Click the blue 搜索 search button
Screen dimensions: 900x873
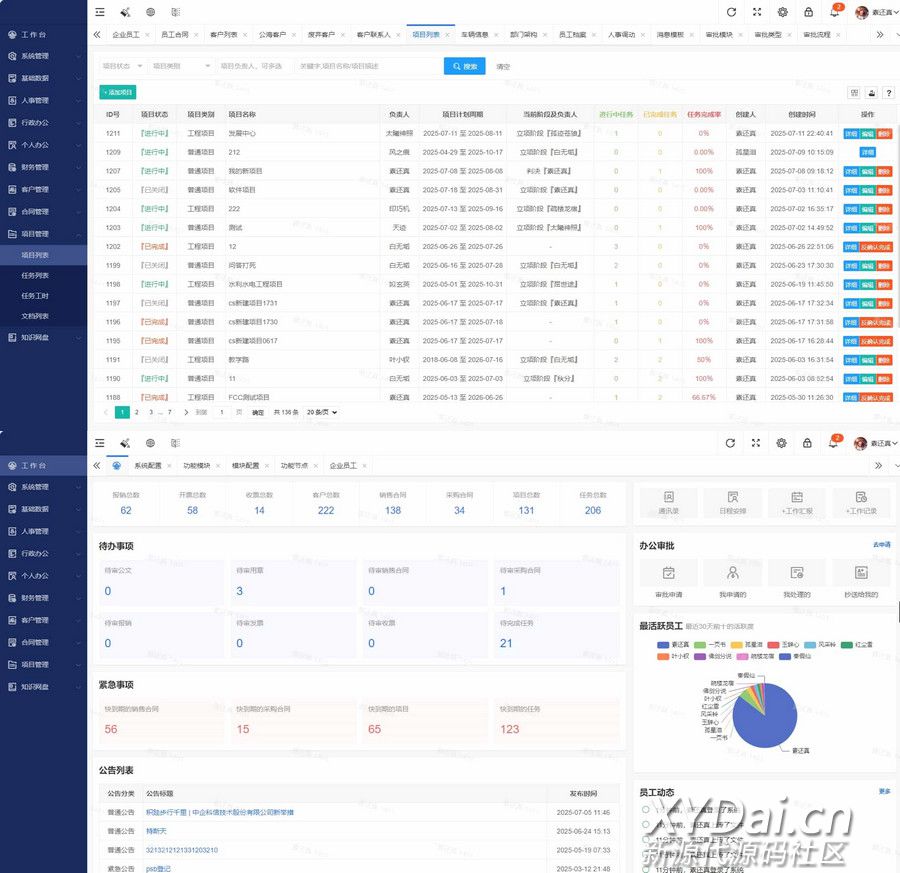tap(465, 66)
